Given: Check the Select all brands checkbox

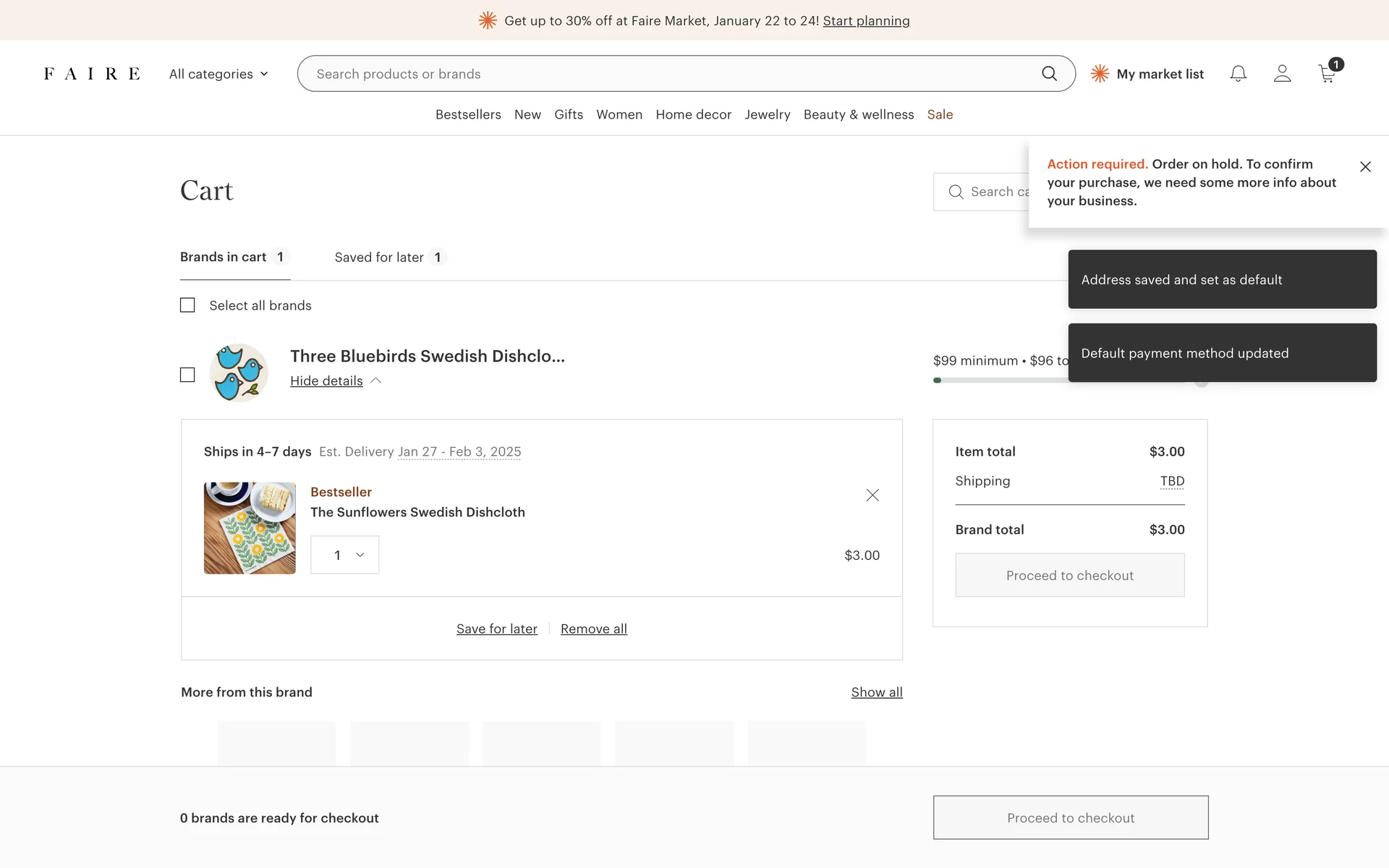Looking at the screenshot, I should pyautogui.click(x=187, y=305).
